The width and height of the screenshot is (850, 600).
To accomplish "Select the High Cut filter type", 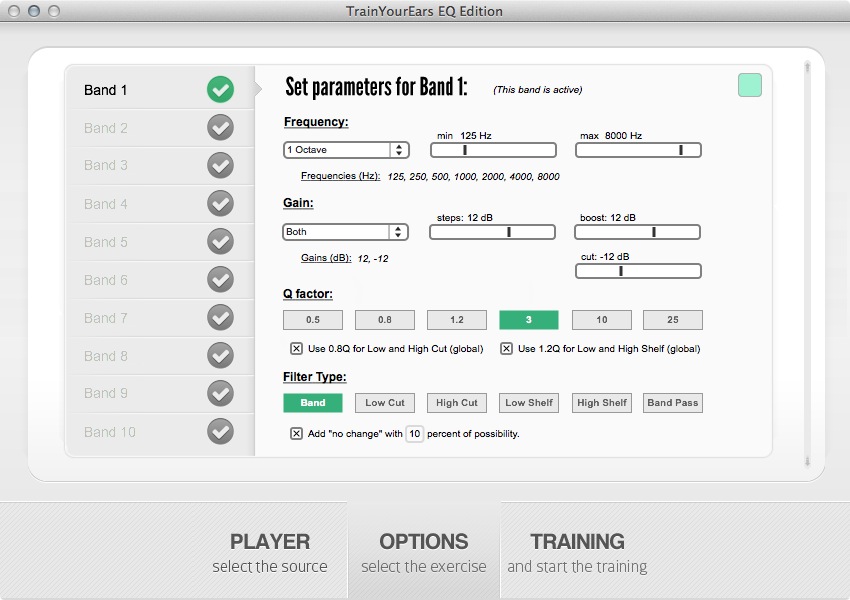I will pos(457,403).
